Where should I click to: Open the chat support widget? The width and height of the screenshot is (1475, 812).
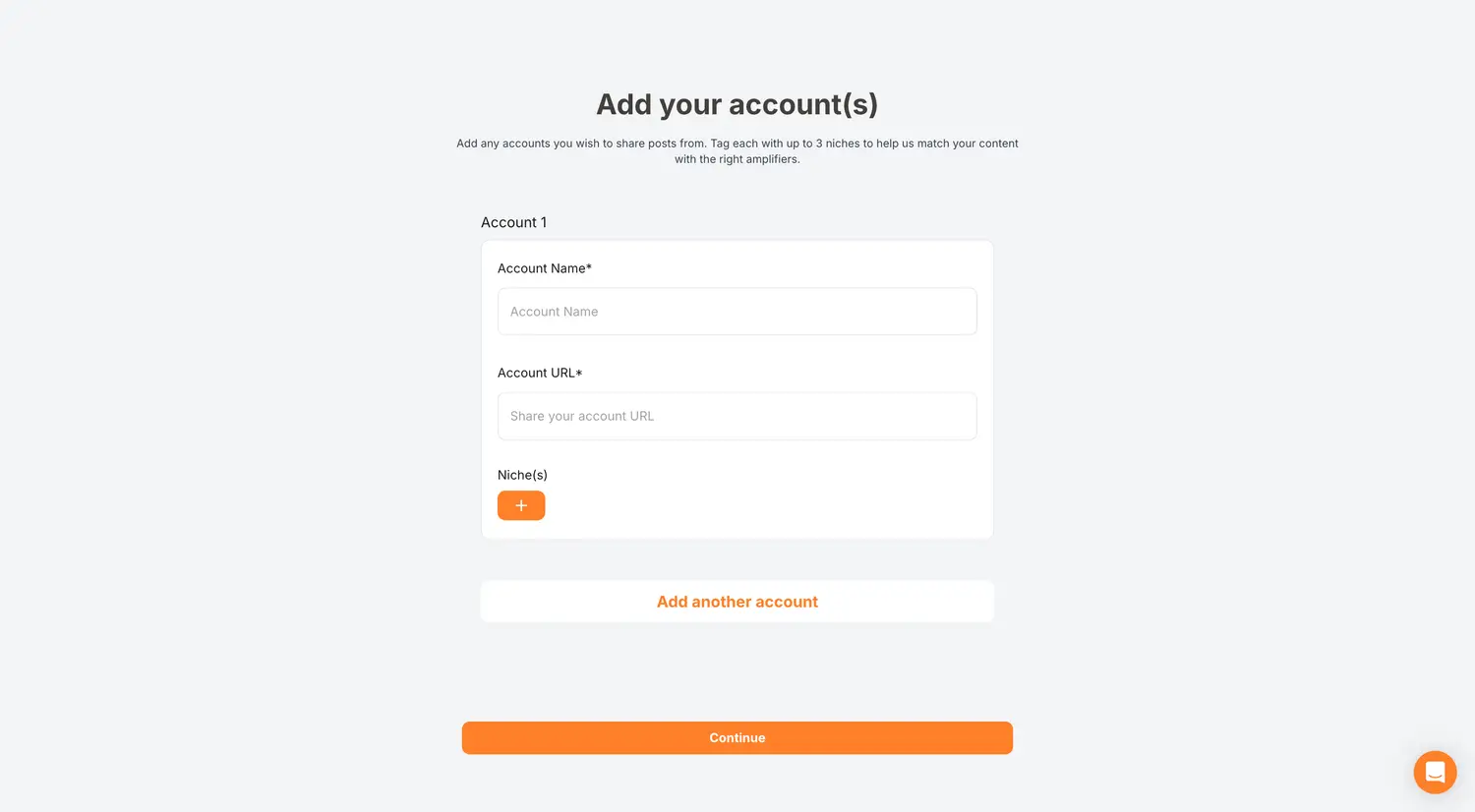(1435, 772)
